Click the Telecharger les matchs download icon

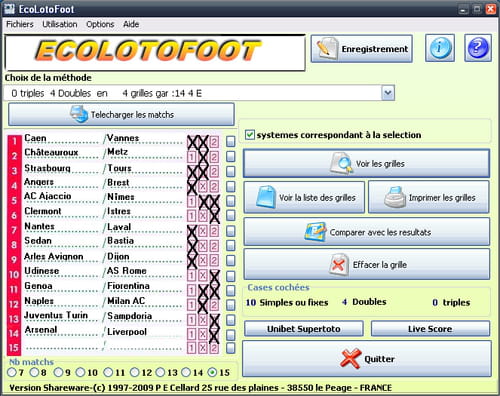(79, 114)
